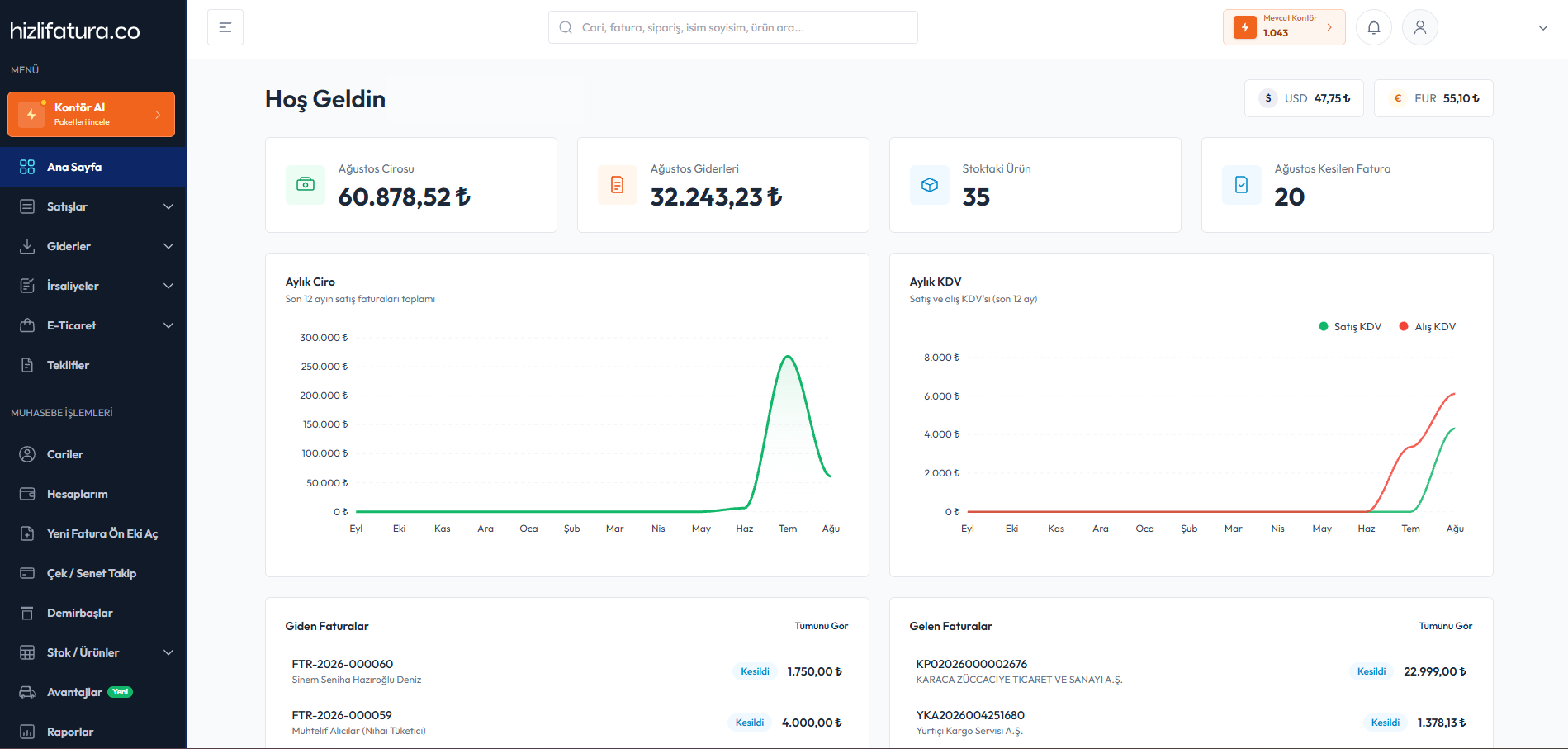Open the Cariler menu item

click(93, 454)
